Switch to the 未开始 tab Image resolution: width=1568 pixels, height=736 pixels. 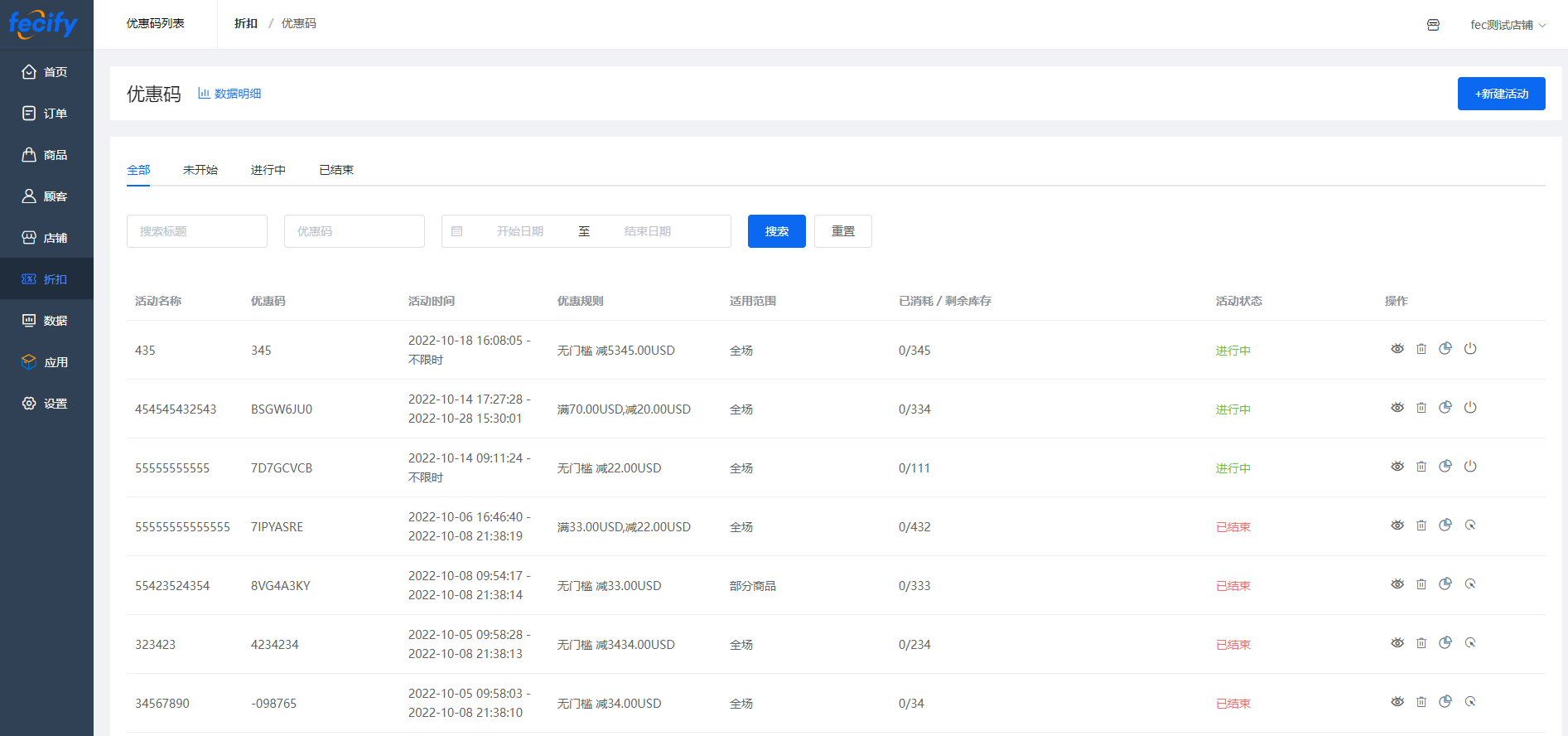click(x=200, y=170)
